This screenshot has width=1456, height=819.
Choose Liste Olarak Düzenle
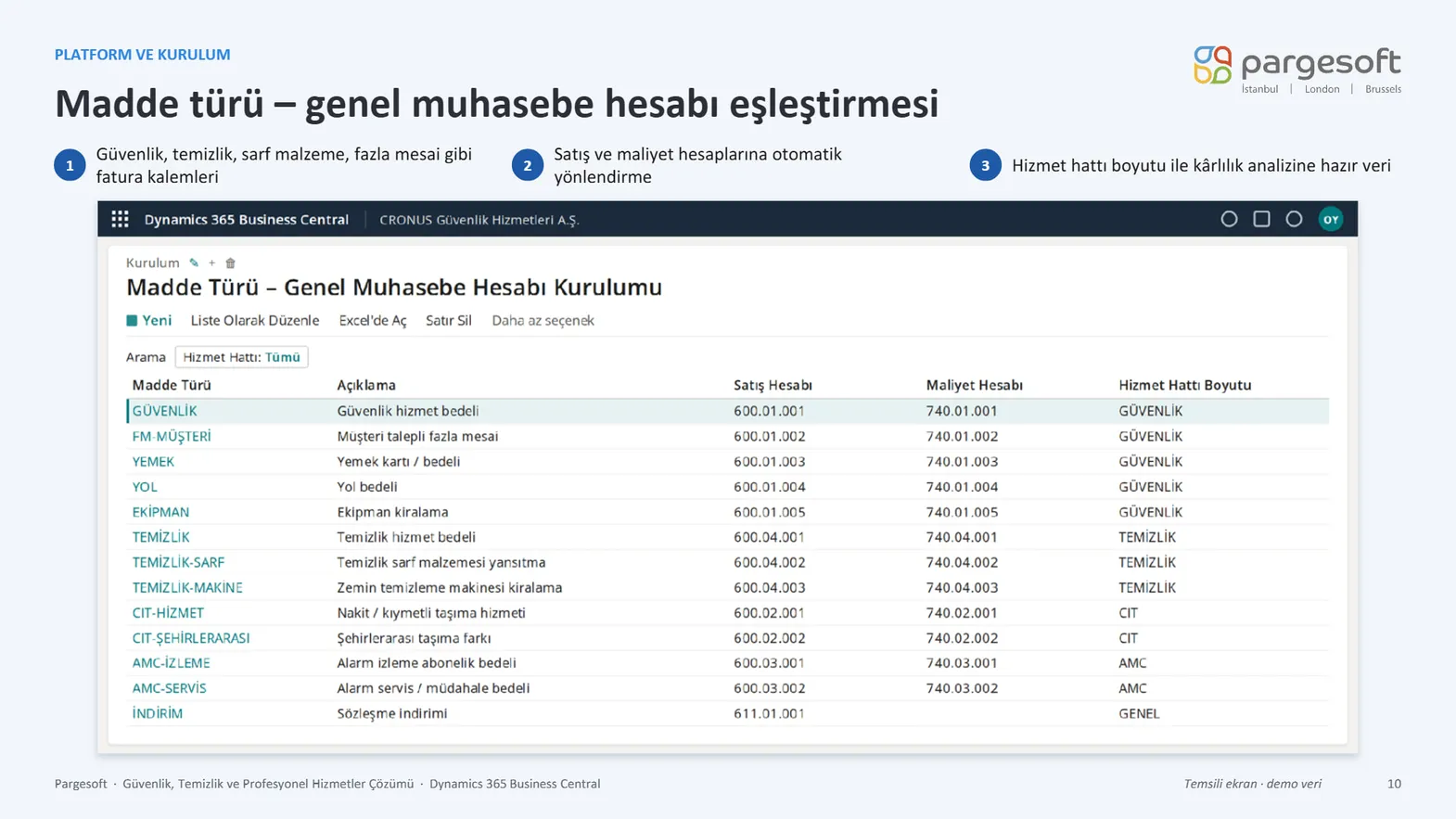255,321
